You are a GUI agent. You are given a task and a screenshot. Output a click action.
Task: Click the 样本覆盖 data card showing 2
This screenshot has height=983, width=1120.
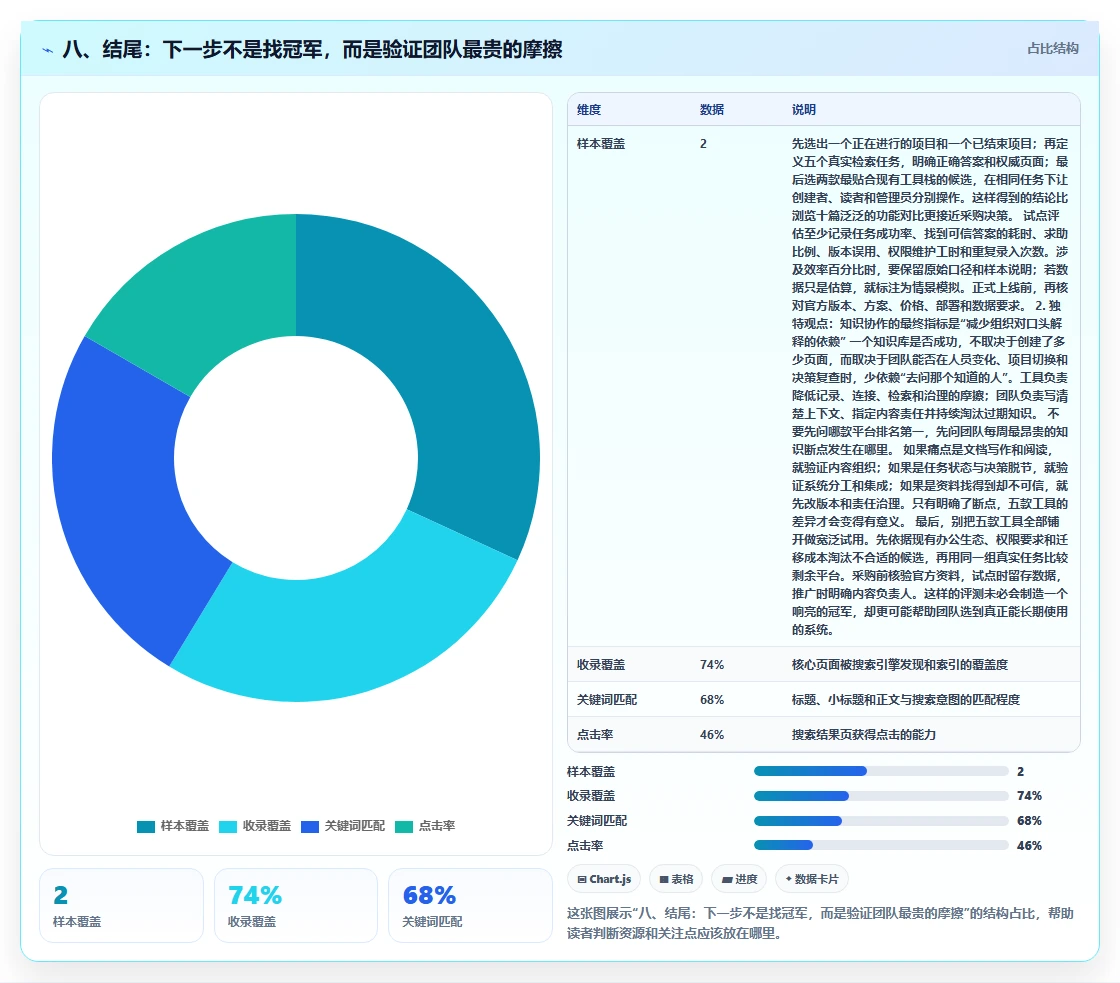(x=121, y=905)
